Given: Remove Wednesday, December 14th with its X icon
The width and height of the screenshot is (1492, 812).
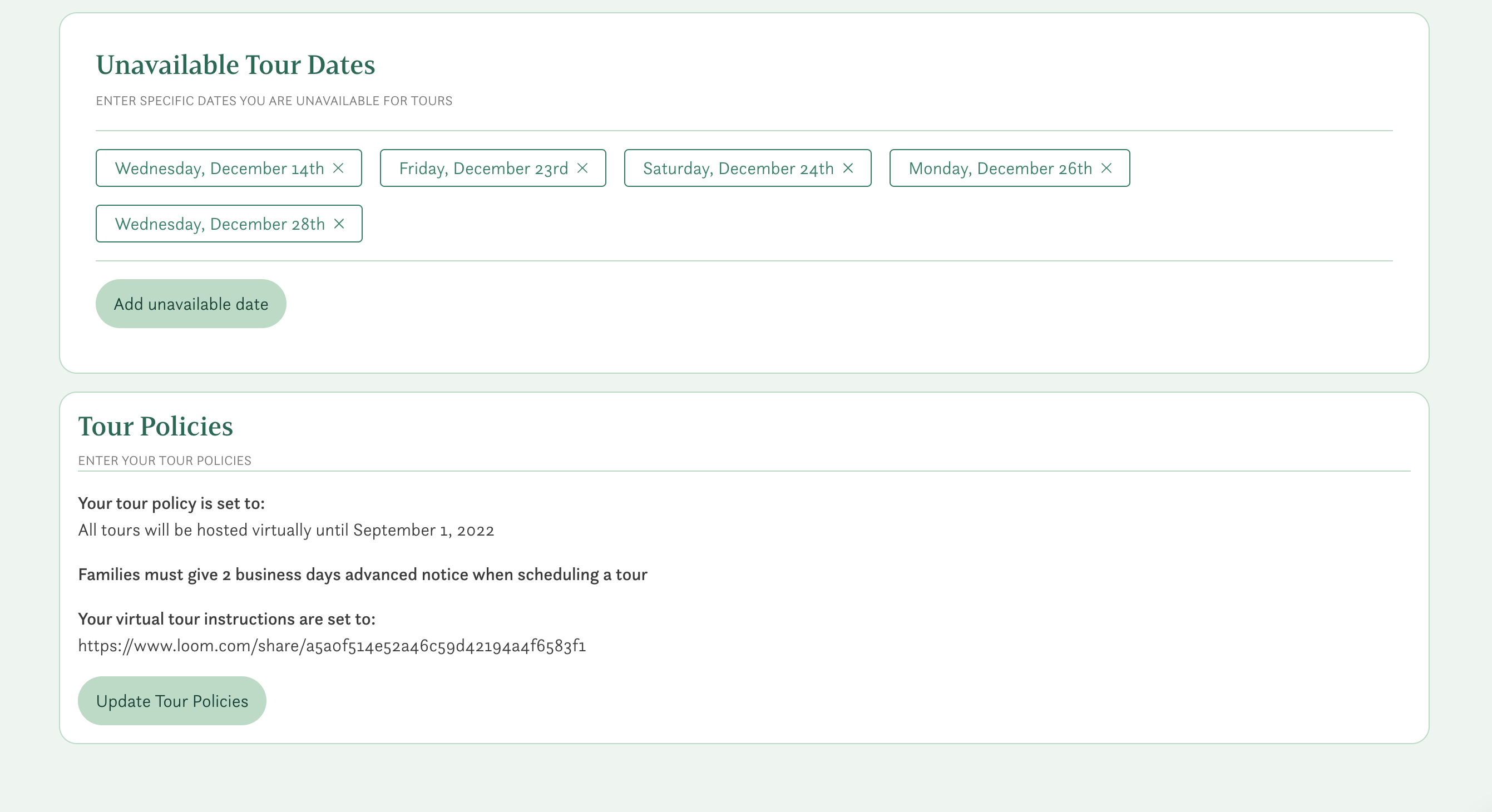Looking at the screenshot, I should (x=338, y=168).
